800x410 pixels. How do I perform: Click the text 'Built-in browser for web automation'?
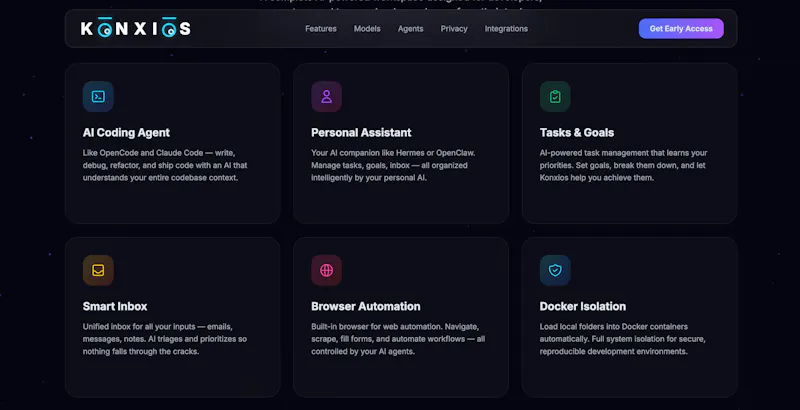coord(377,326)
